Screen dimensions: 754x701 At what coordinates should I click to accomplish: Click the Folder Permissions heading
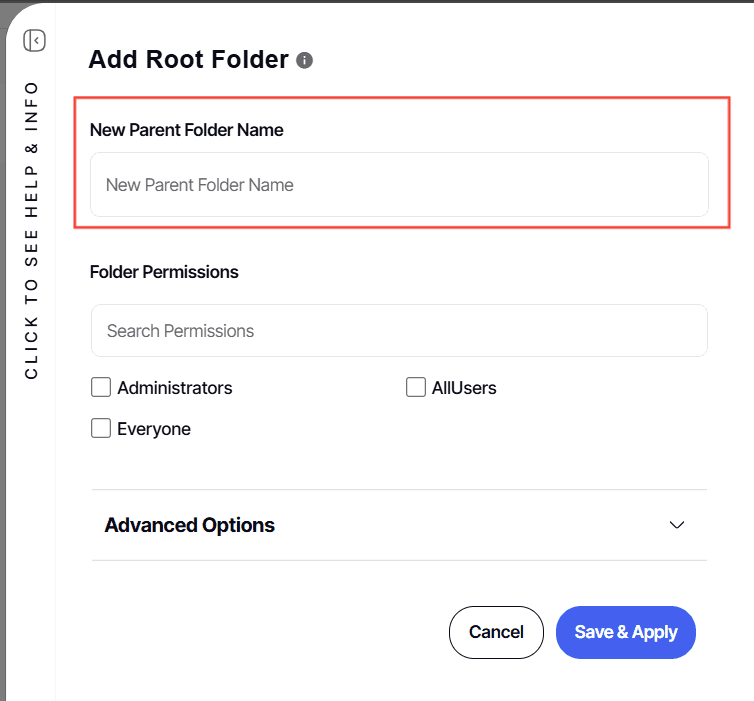pos(164,272)
